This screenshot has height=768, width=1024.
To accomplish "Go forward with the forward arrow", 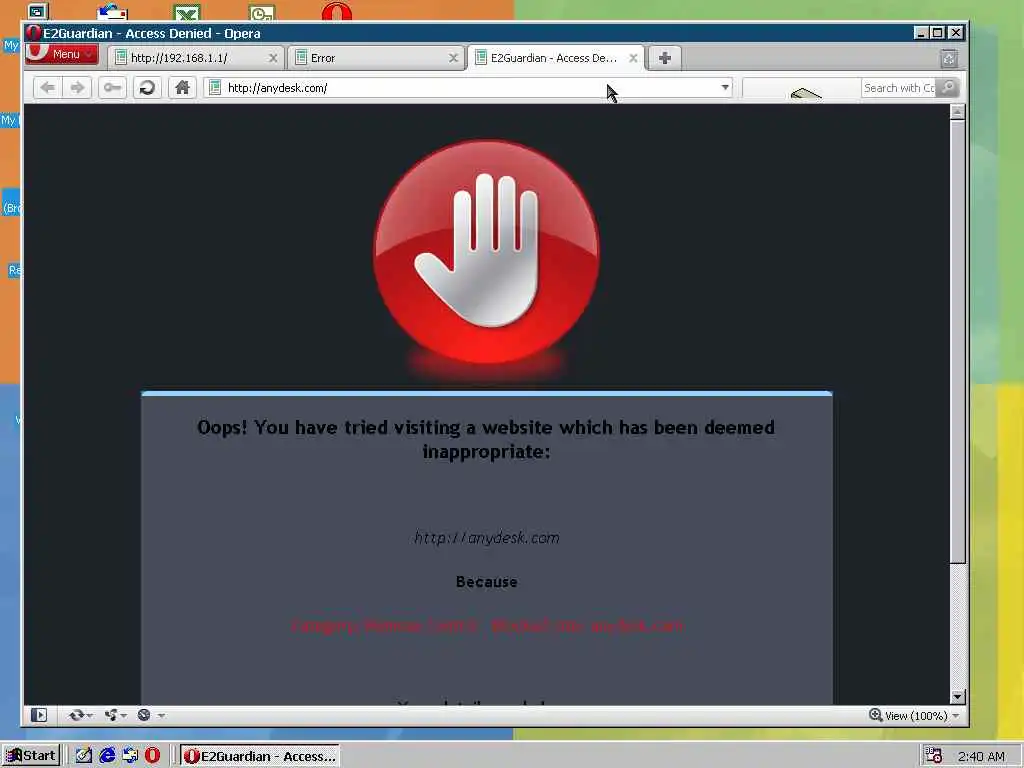I will click(x=77, y=88).
